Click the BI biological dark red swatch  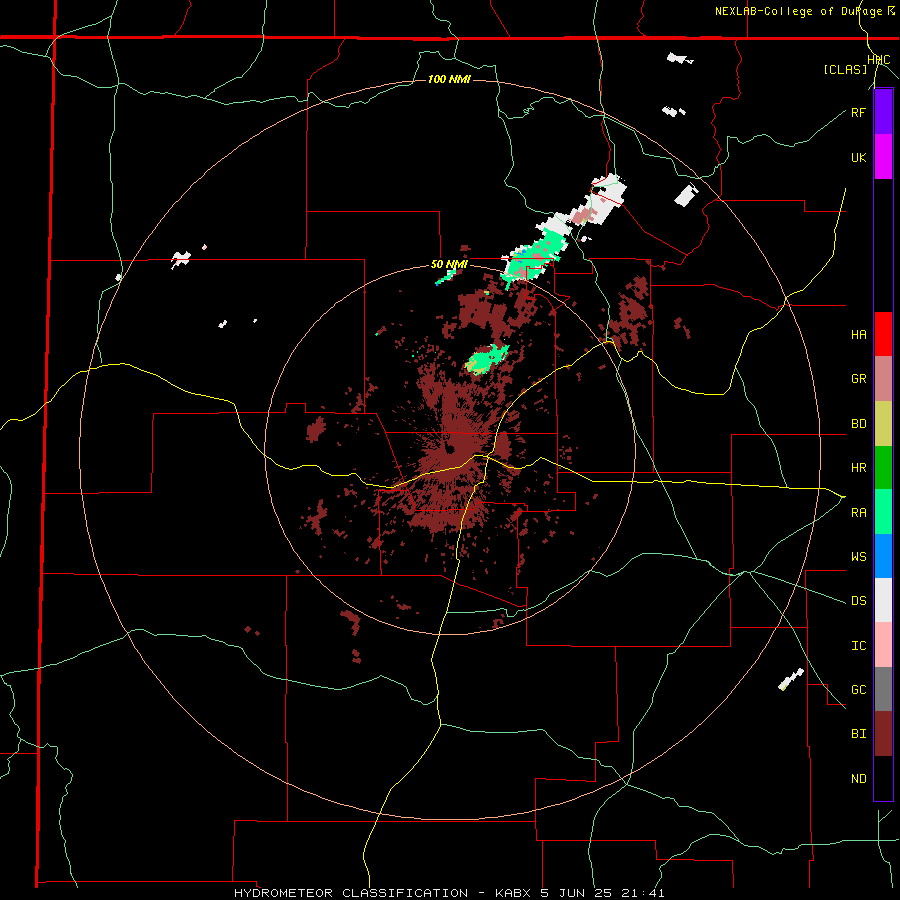[x=883, y=733]
